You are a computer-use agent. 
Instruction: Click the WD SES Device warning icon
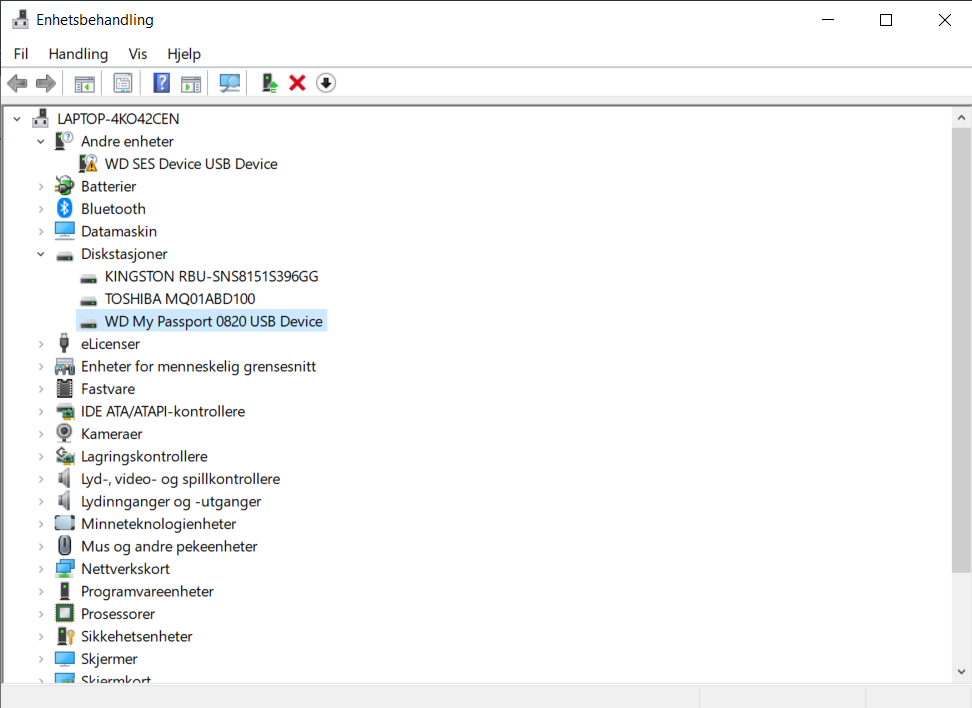89,164
